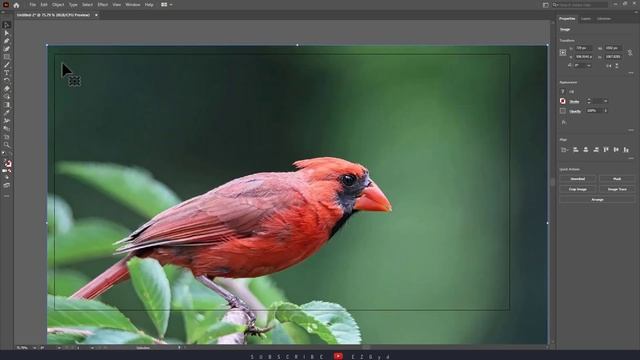The height and width of the screenshot is (360, 640).
Task: Select the Zoom tool
Action: pos(7,144)
